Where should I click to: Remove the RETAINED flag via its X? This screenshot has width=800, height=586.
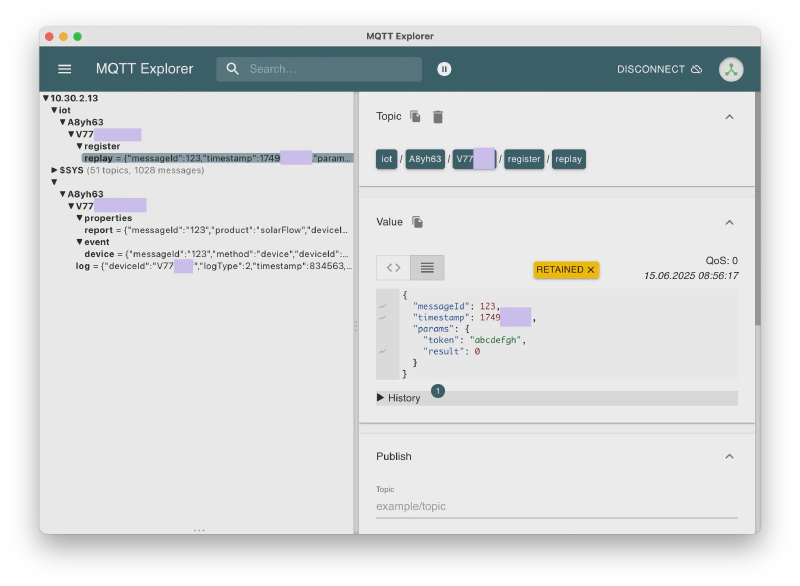point(593,269)
